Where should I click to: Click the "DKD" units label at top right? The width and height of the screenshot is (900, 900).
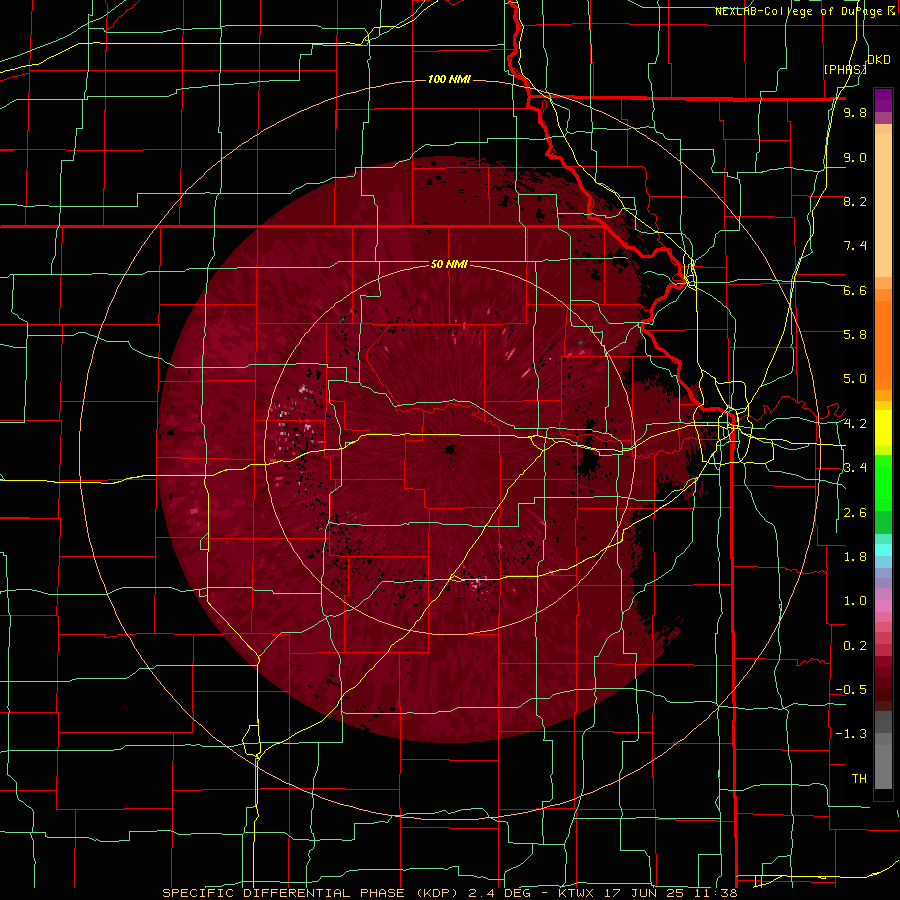click(879, 60)
